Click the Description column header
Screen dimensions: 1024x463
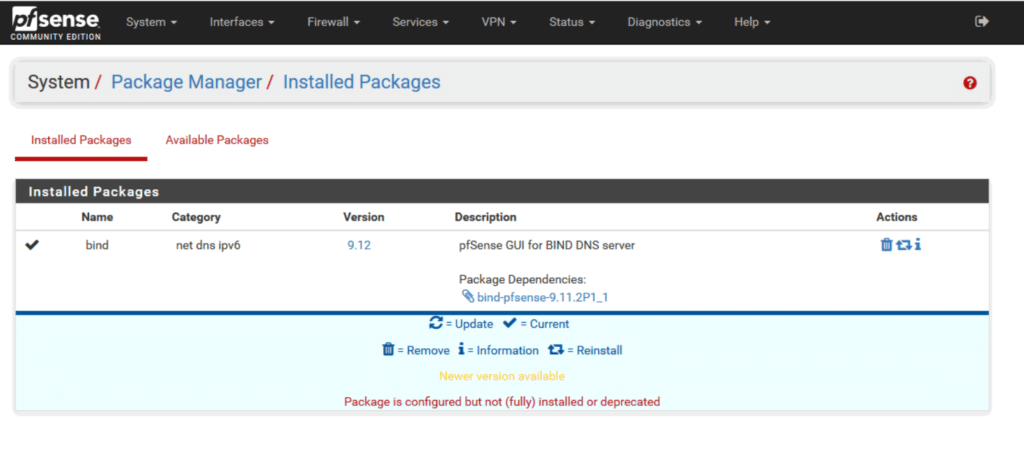[x=485, y=217]
